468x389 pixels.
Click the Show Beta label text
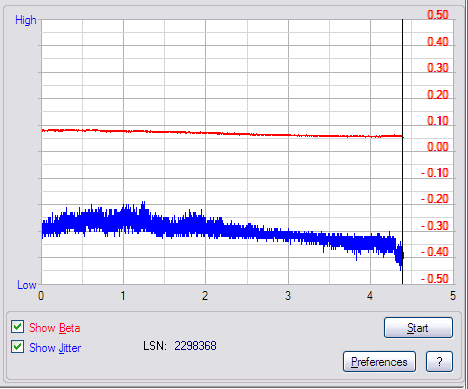click(55, 328)
